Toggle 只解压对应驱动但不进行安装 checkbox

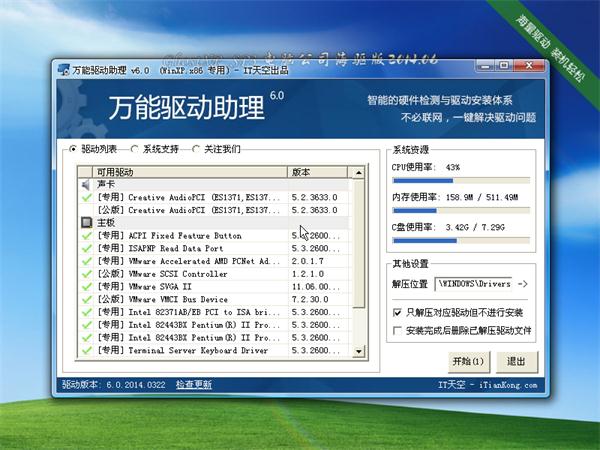[398, 313]
